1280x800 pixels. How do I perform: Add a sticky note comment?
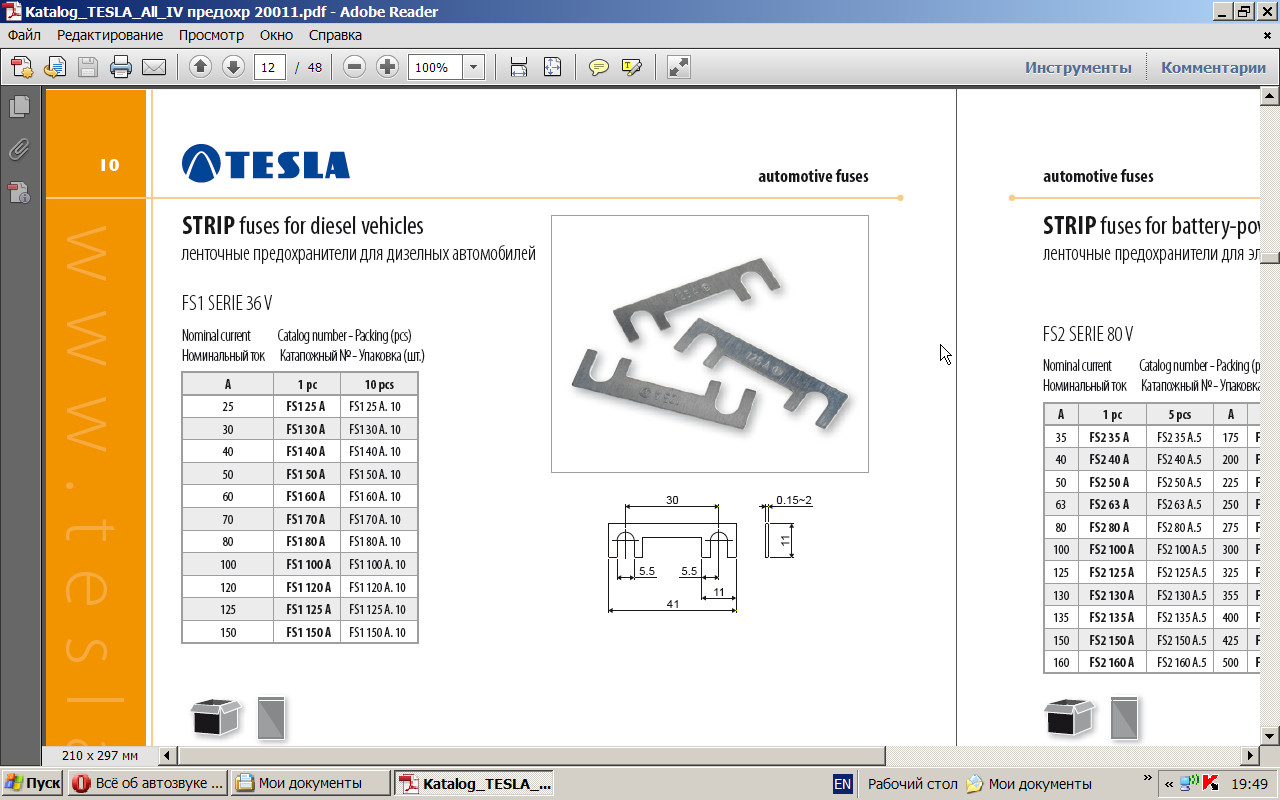point(598,68)
